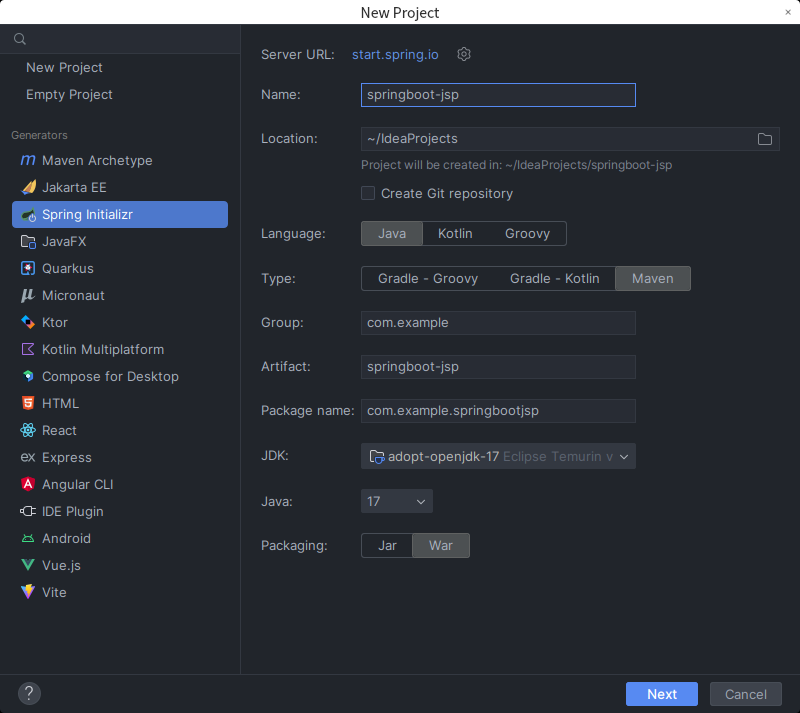The width and height of the screenshot is (800, 713).
Task: Select New Project in sidebar
Action: [x=64, y=68]
